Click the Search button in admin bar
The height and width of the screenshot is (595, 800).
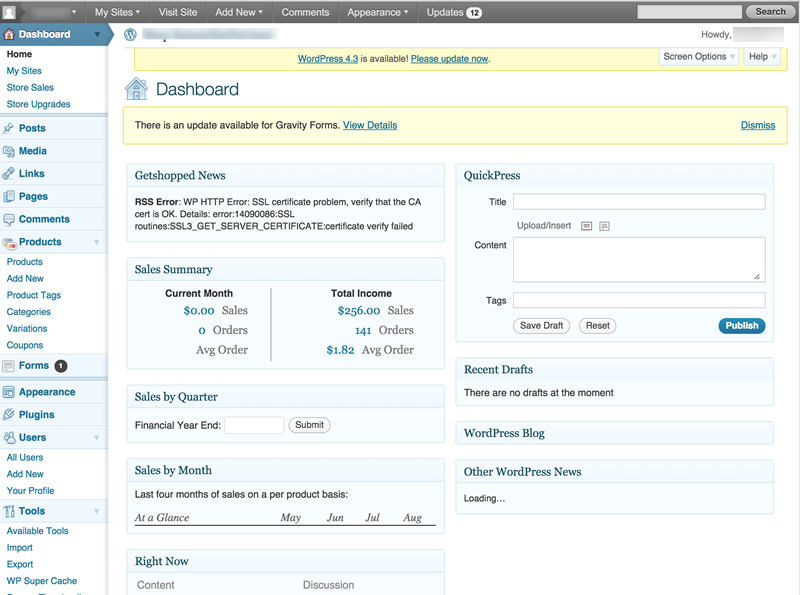770,12
